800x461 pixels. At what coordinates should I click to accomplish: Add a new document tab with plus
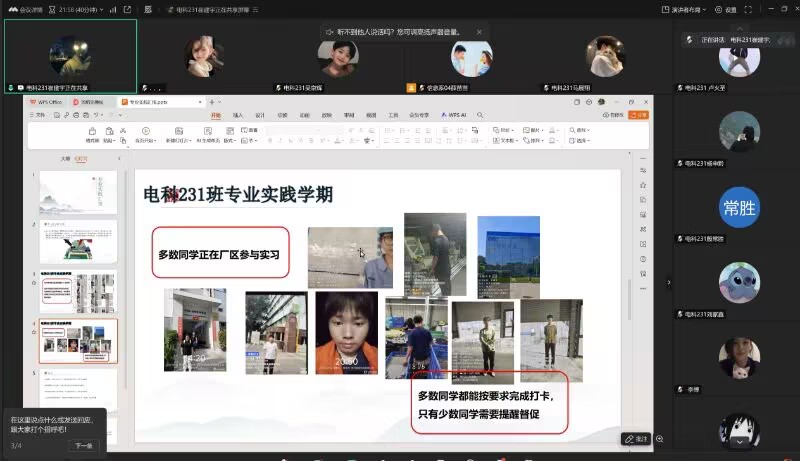tap(211, 102)
